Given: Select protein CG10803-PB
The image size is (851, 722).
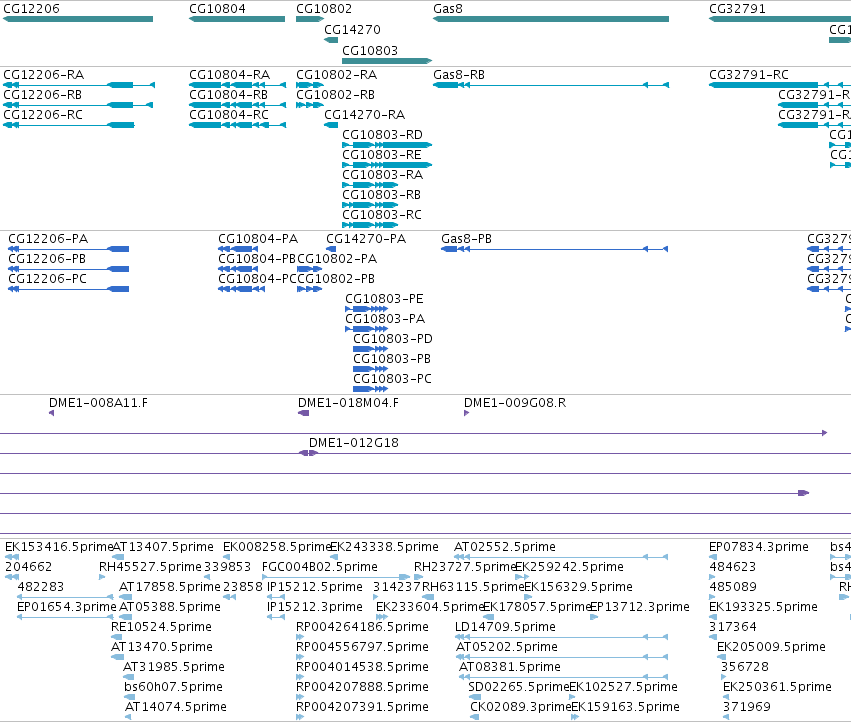Looking at the screenshot, I should point(371,369).
